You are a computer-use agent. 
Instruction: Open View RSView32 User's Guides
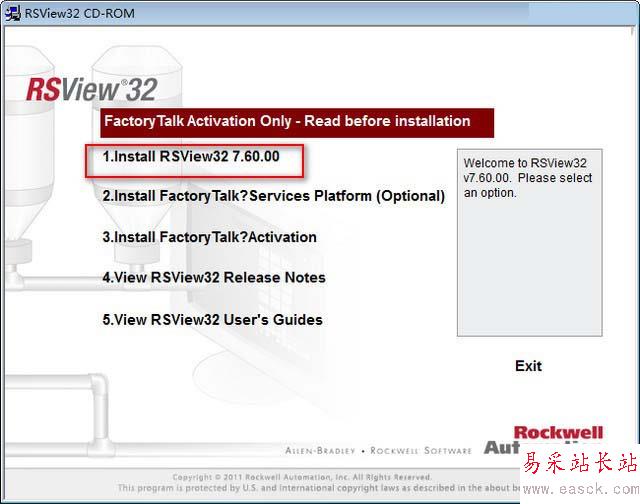tap(212, 320)
